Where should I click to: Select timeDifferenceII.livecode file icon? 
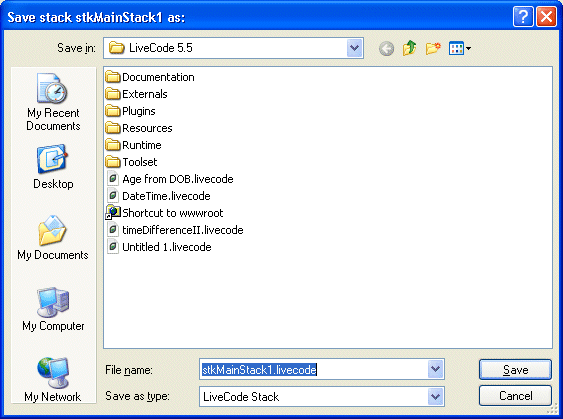coord(113,229)
